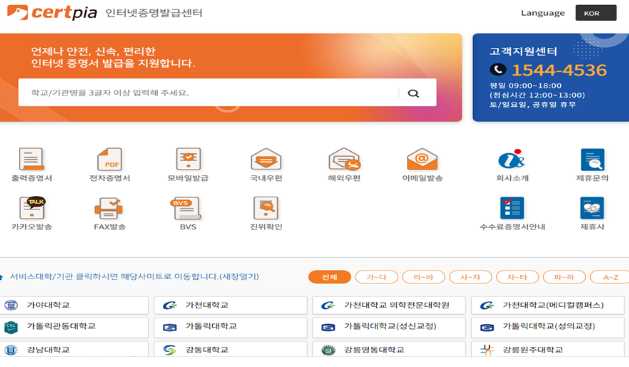
Task: Select the 파~하 filter tab
Action: click(x=564, y=277)
